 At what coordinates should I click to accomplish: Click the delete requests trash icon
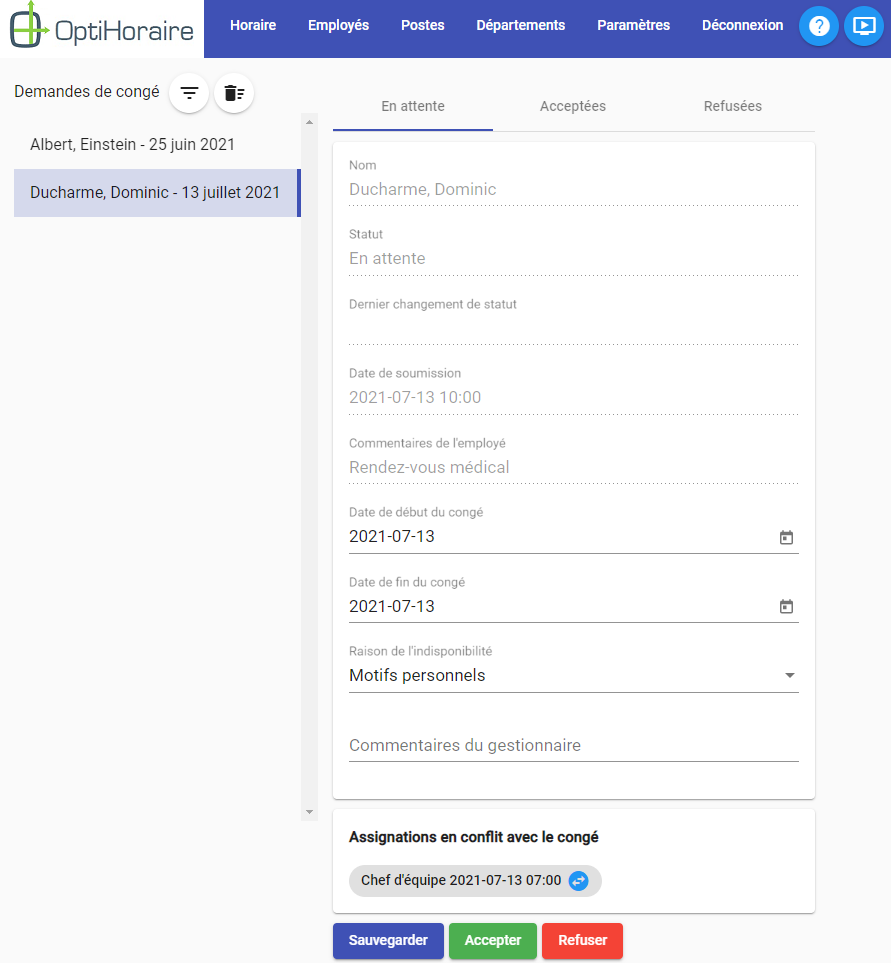[234, 93]
